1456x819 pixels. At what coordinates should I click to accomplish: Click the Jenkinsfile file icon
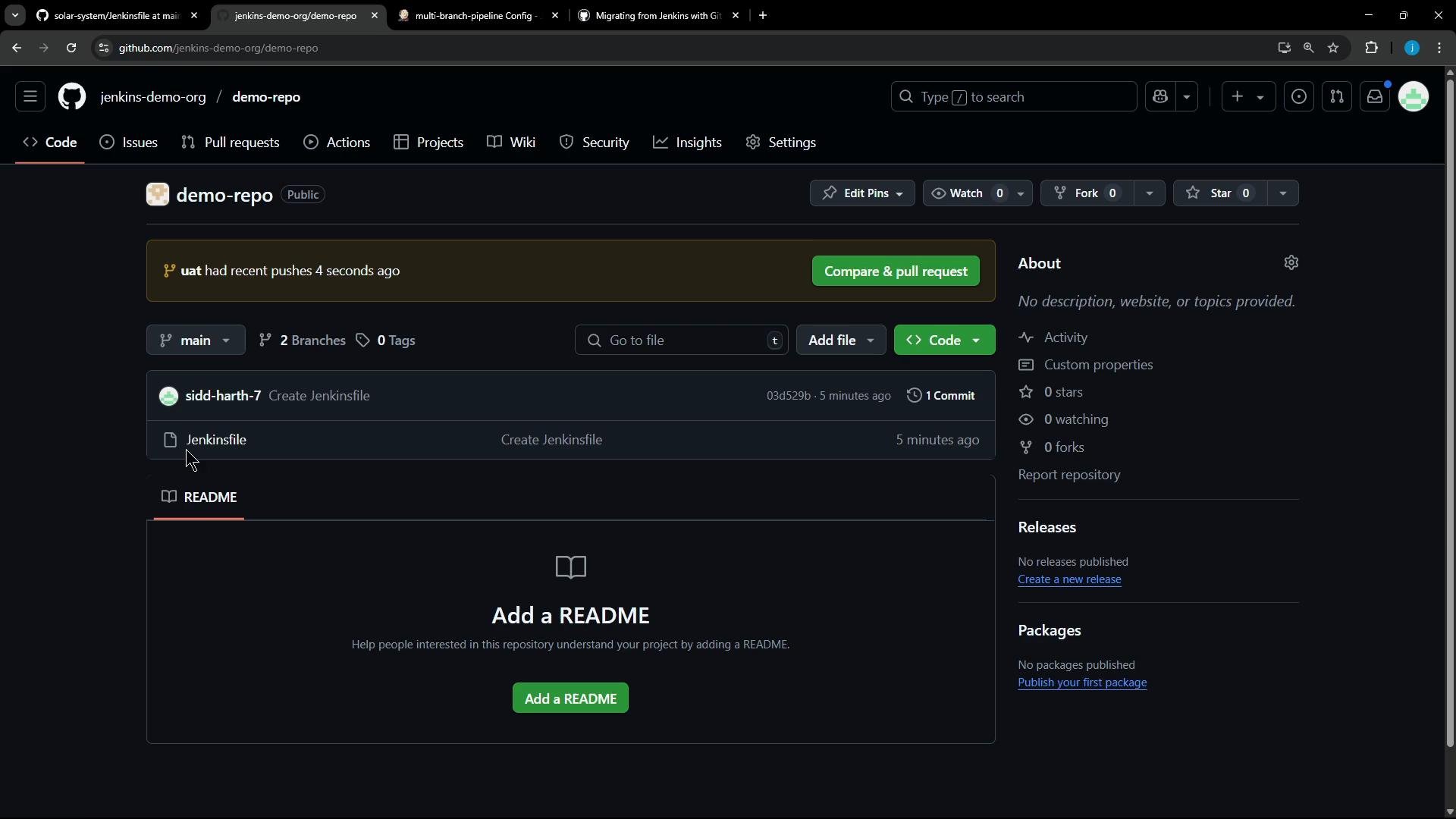[171, 440]
